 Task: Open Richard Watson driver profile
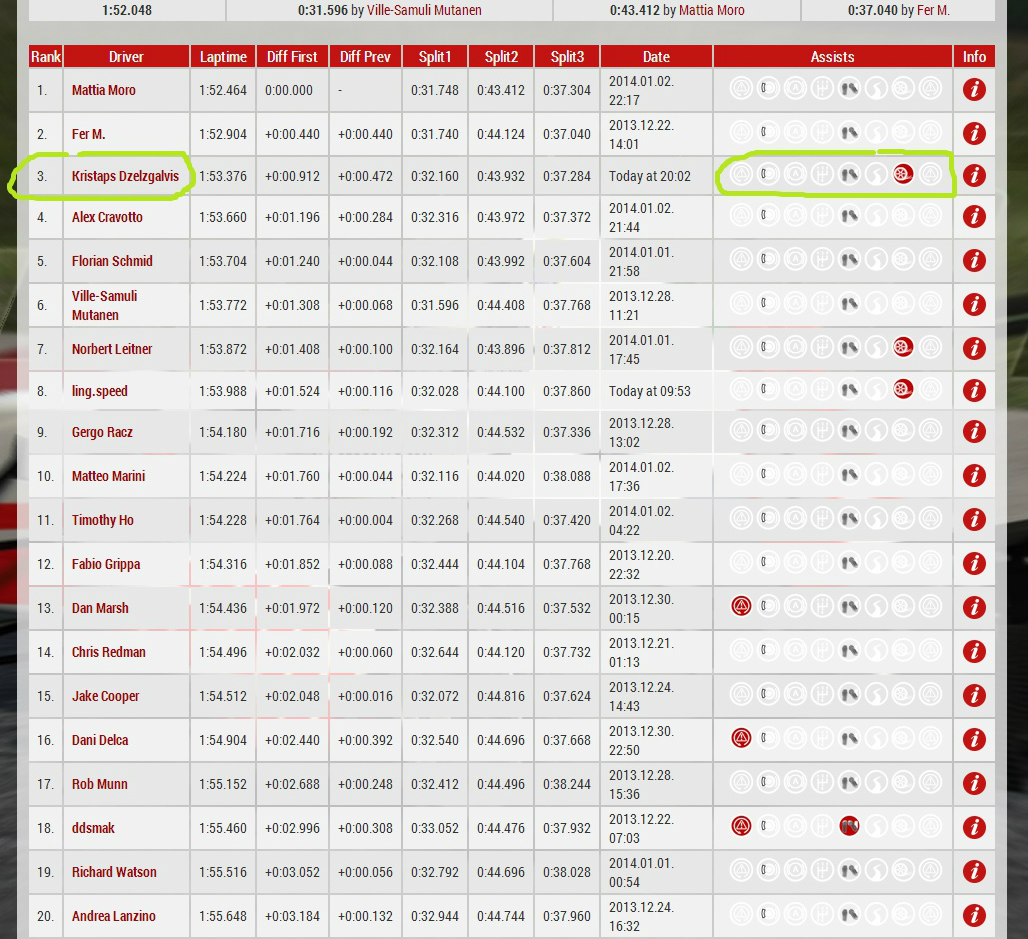point(114,871)
